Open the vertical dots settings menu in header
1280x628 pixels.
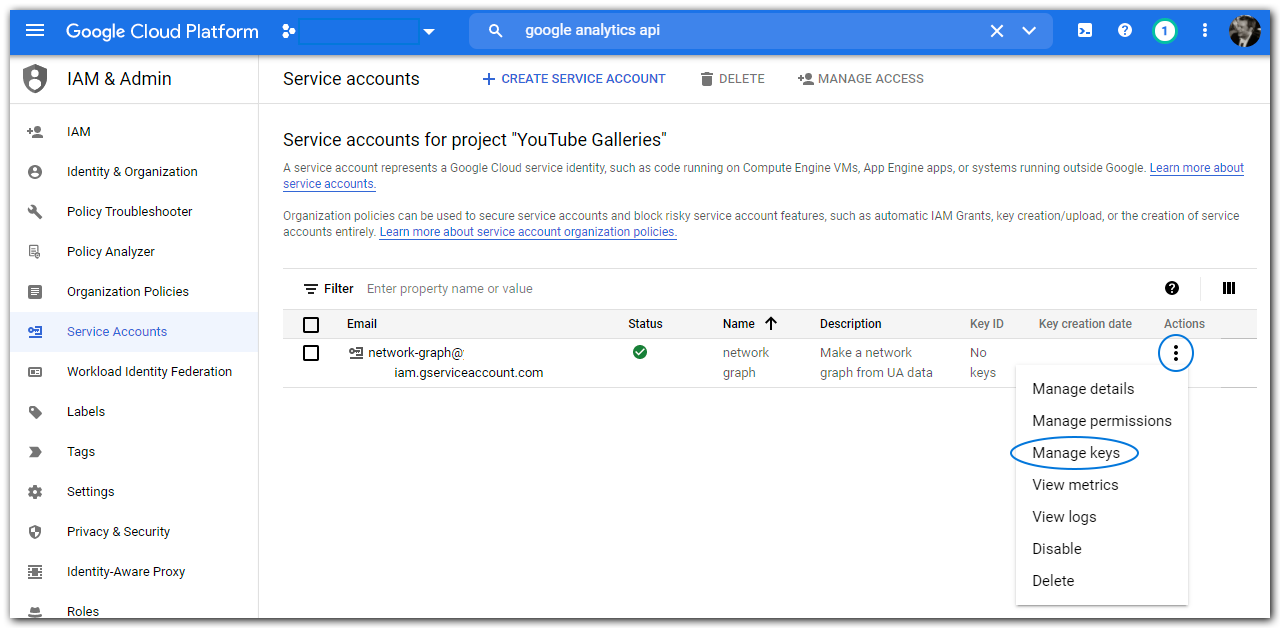click(1205, 31)
